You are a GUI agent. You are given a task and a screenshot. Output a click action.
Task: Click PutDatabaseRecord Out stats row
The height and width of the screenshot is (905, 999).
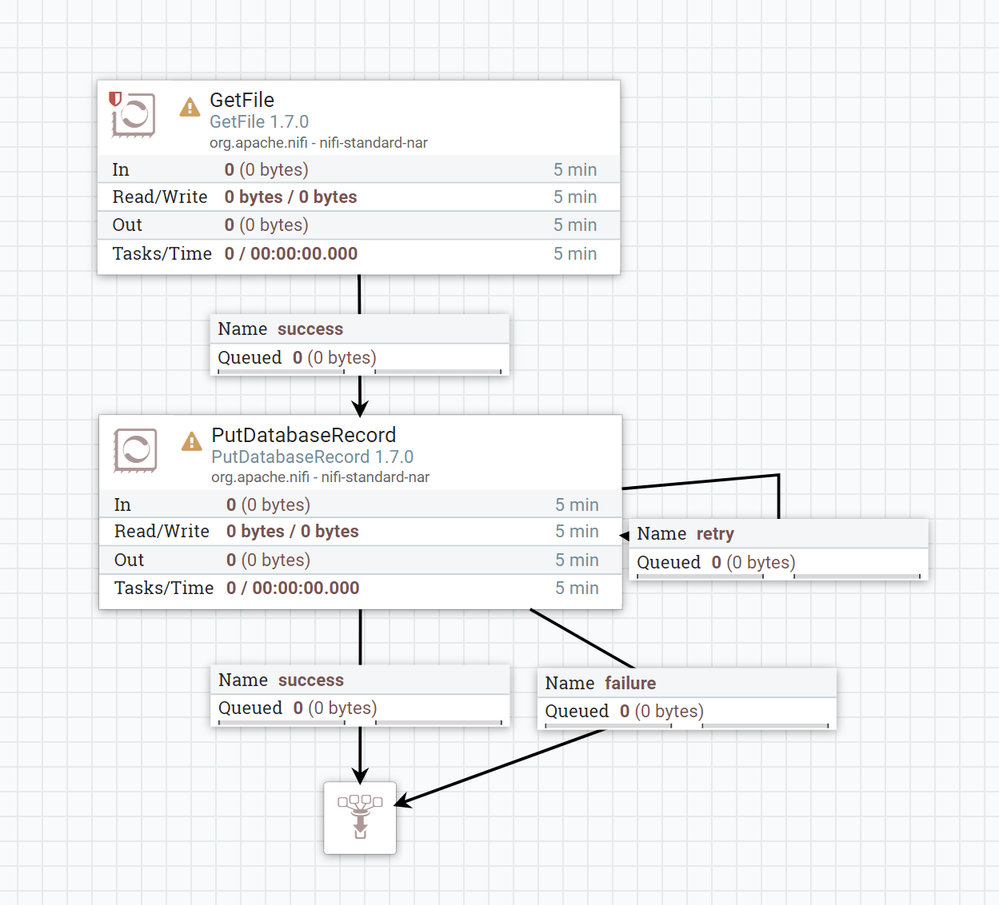361,560
